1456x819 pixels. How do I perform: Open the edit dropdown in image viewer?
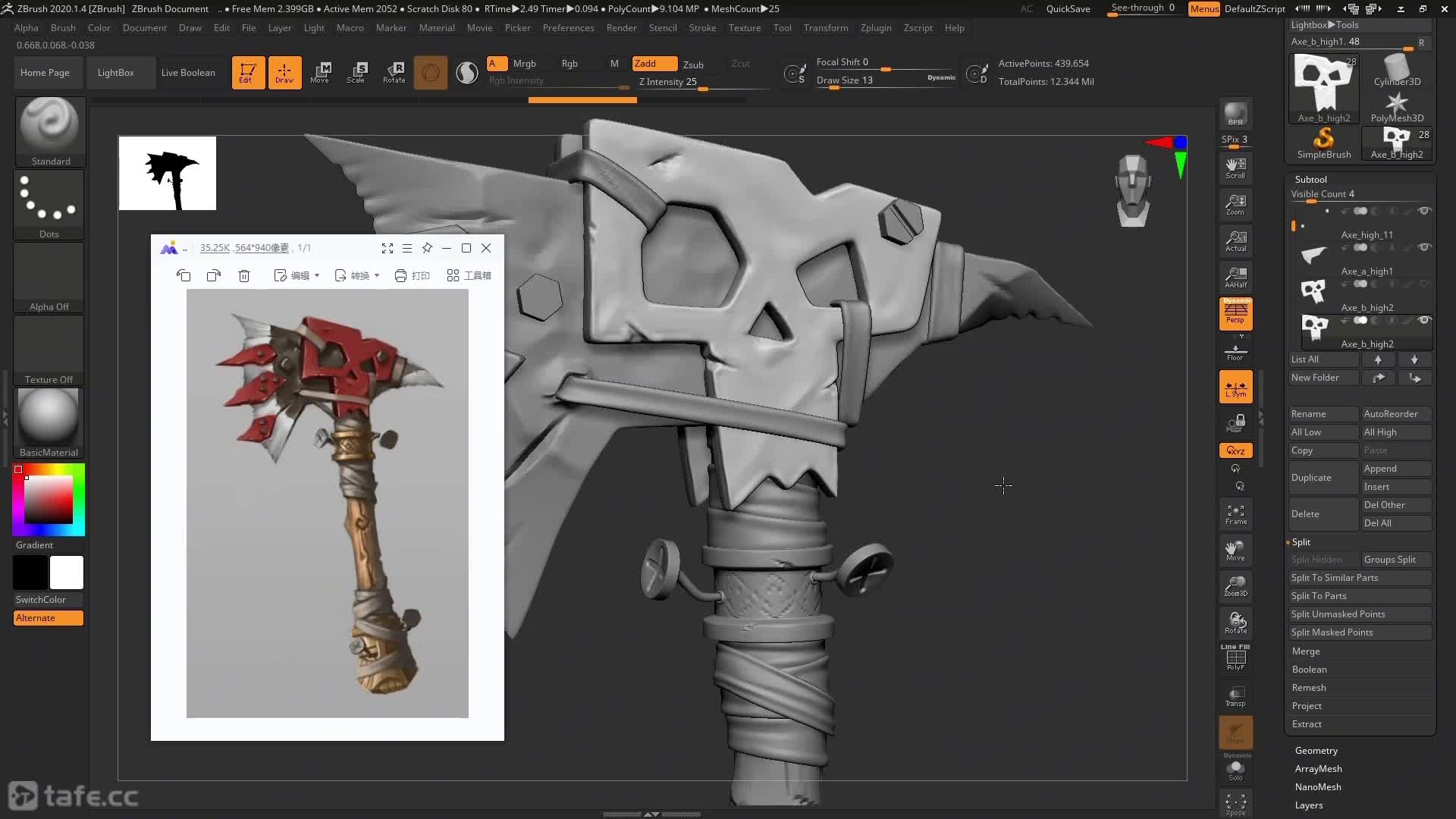coord(297,275)
